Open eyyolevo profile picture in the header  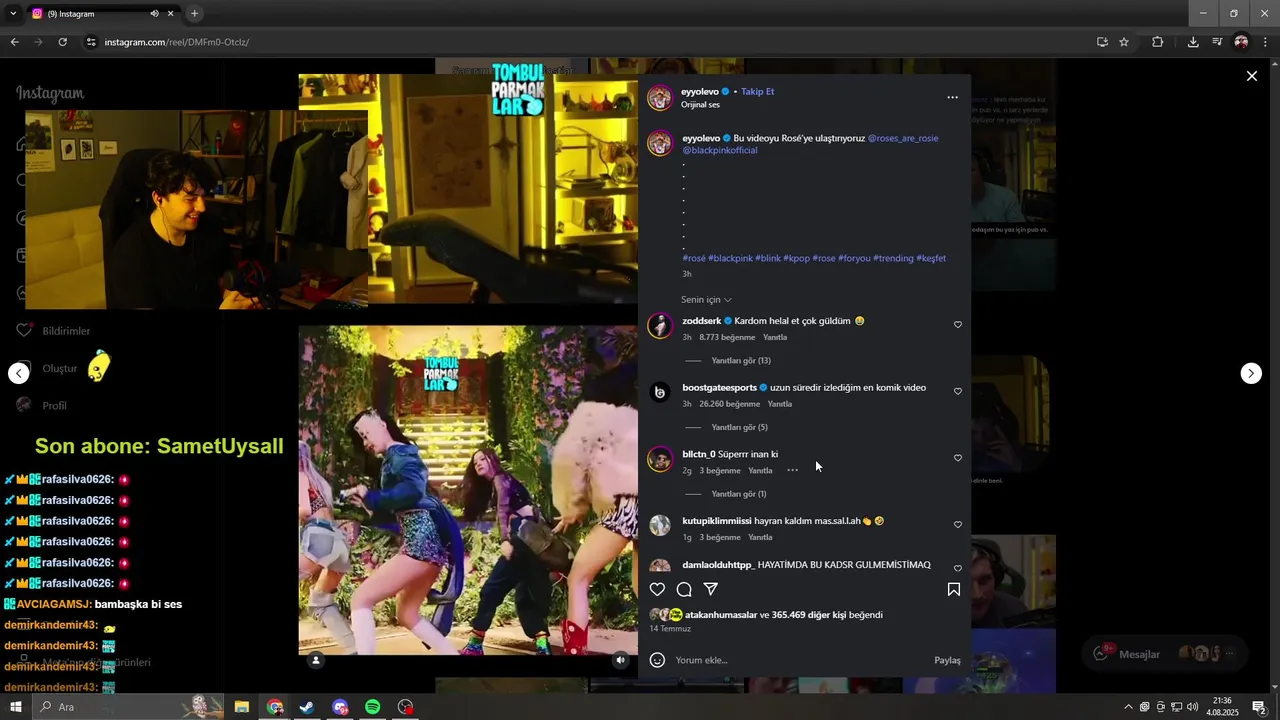coord(659,97)
